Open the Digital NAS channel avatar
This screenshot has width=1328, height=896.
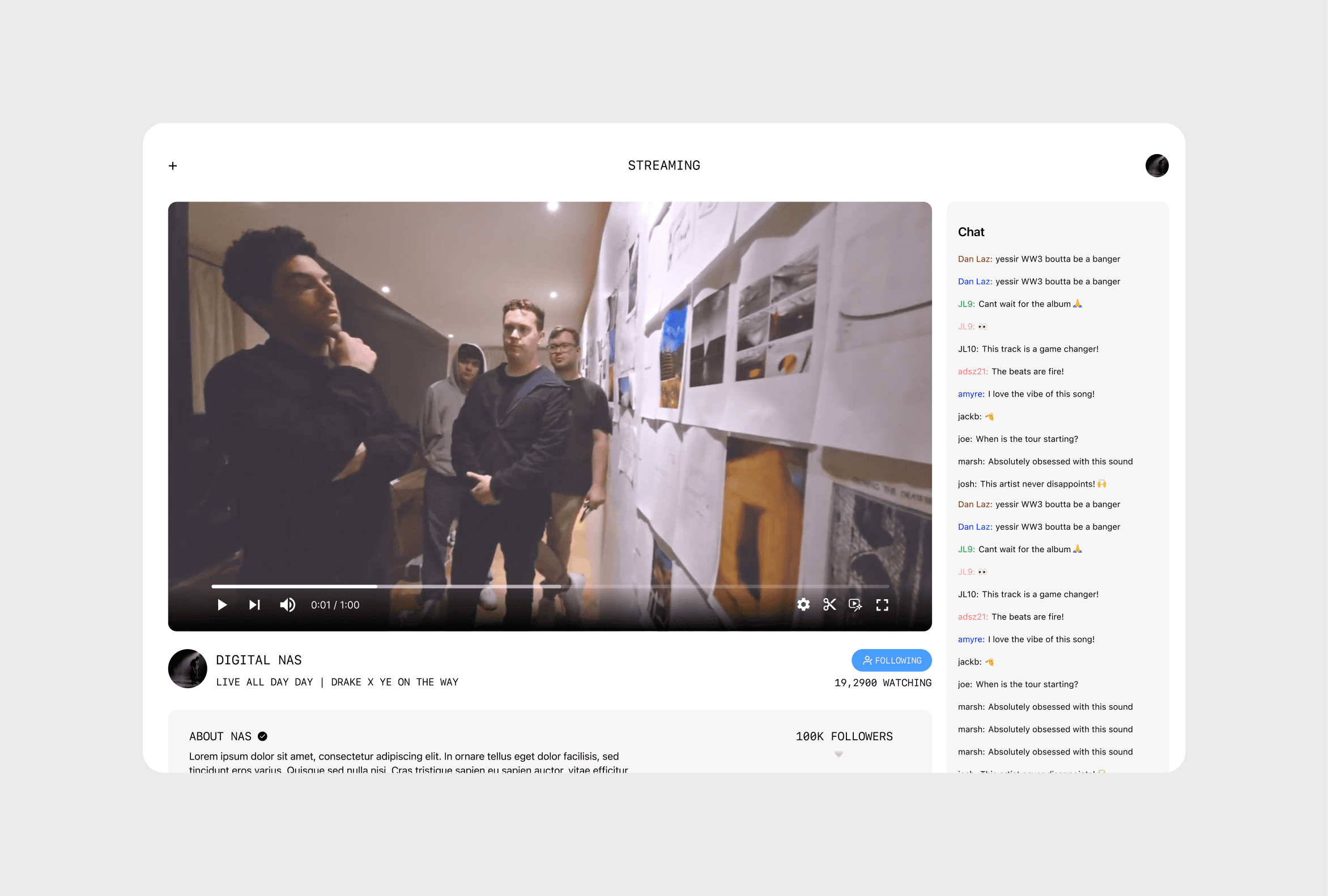pyautogui.click(x=188, y=668)
